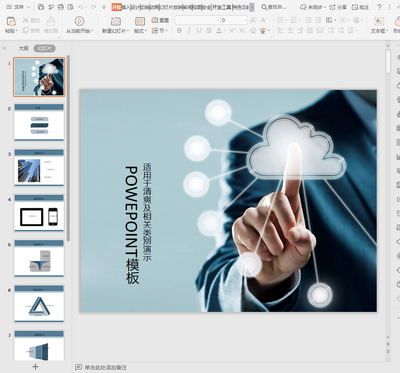Open the font size combo box showing 0
The width and height of the screenshot is (400, 373).
(234, 20)
